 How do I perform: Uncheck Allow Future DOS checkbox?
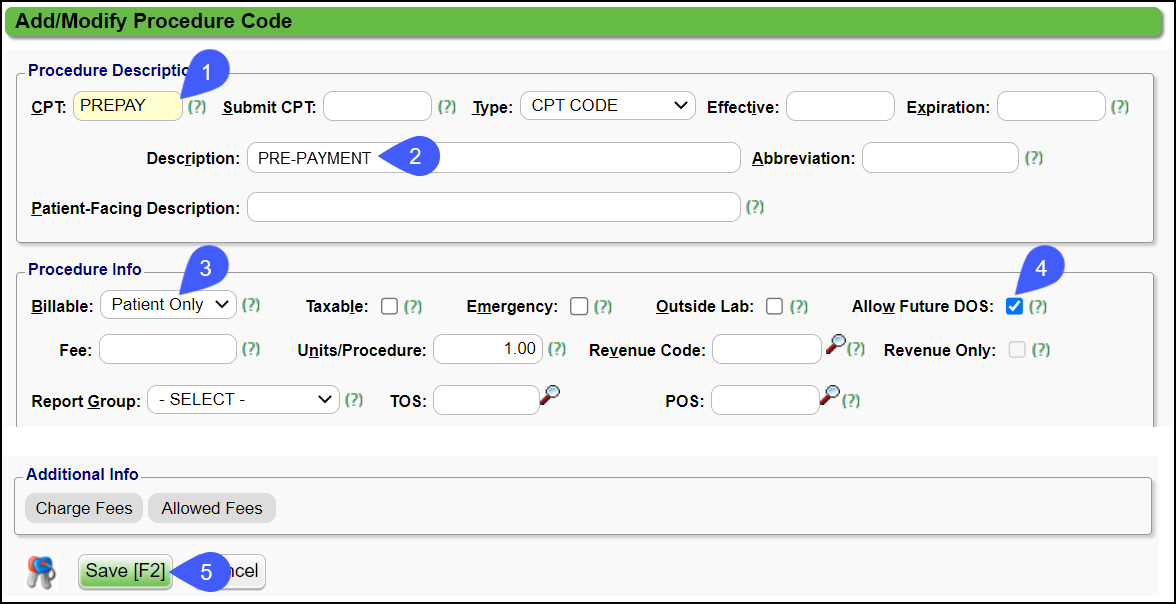(1014, 306)
